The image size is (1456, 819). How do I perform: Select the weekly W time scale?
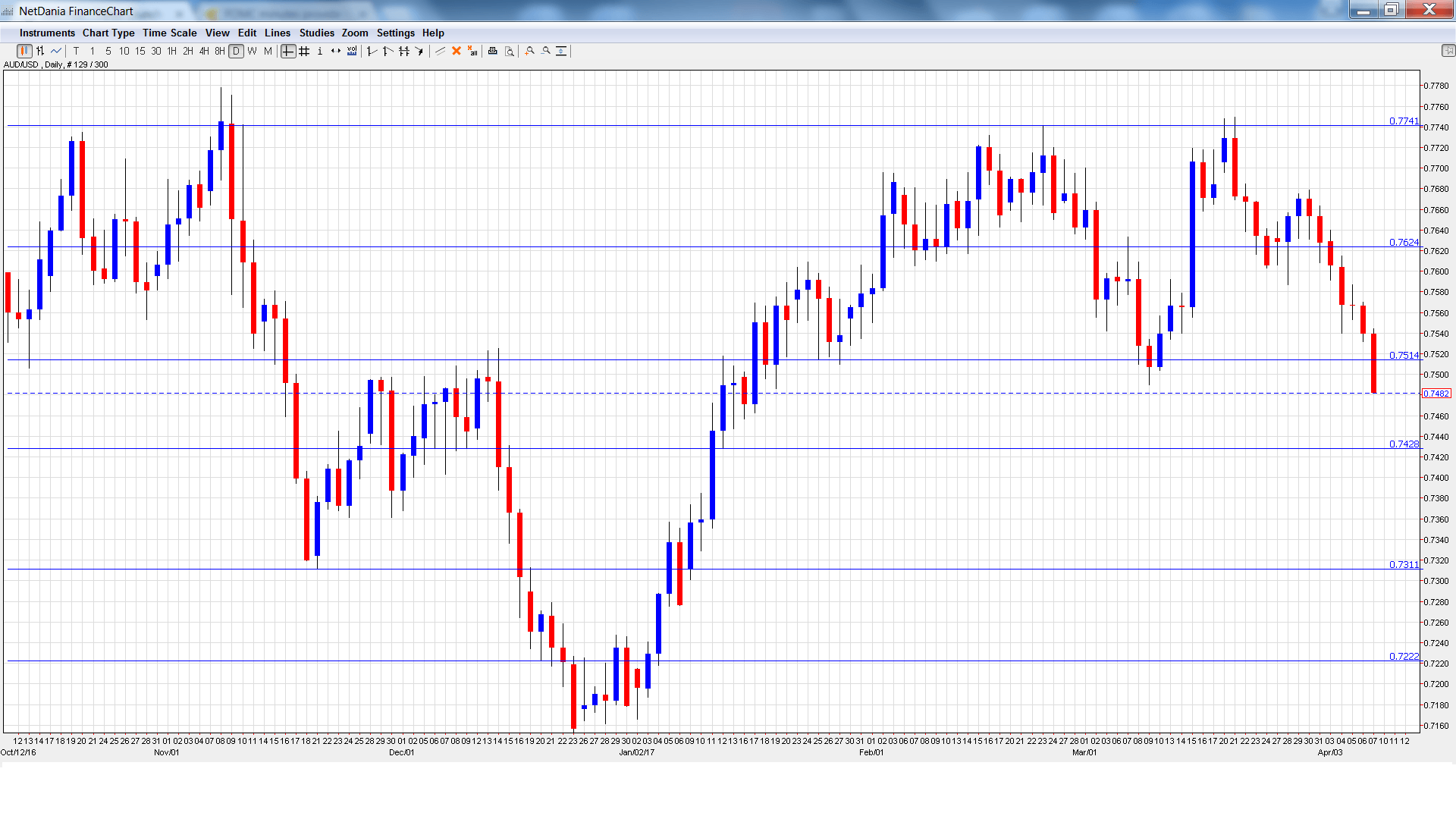point(252,51)
